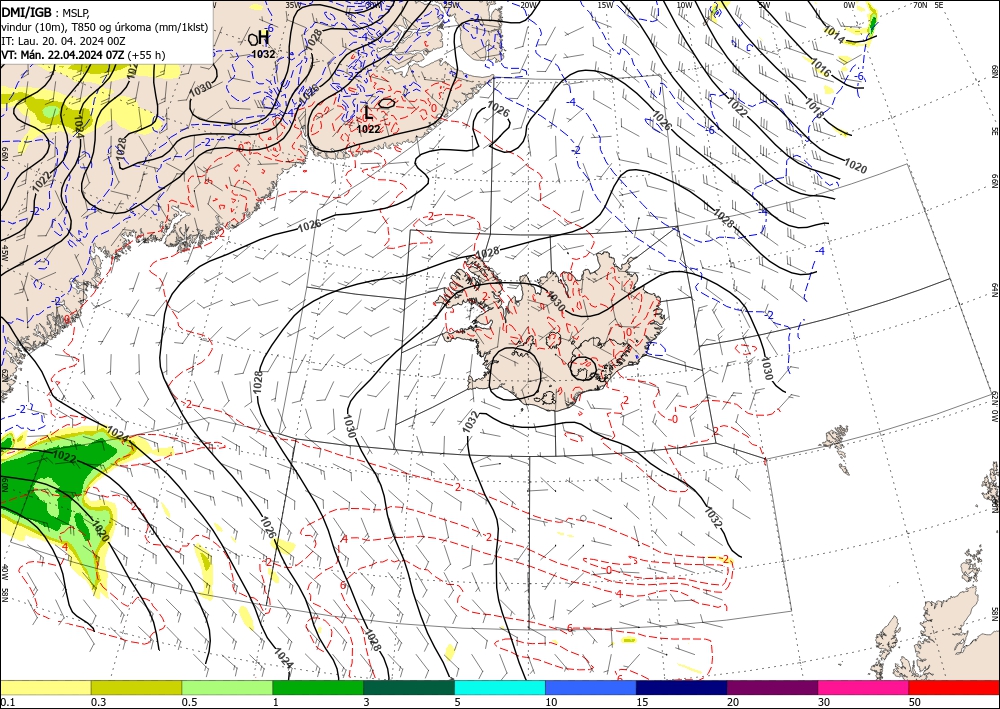Click the '15W' longitude label
Screen dimensions: 1000x709
tap(605, 5)
